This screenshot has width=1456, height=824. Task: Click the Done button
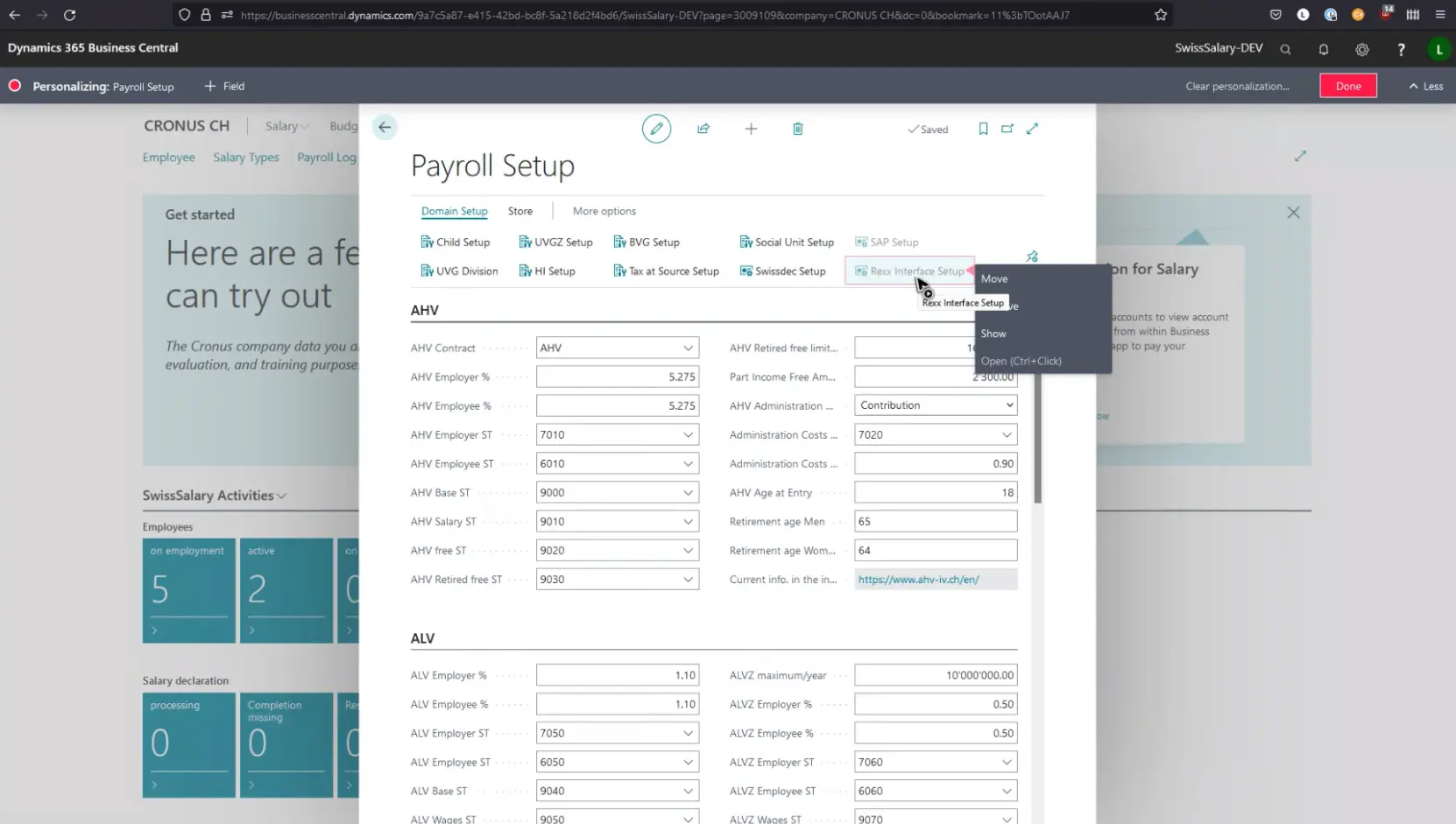[1347, 86]
